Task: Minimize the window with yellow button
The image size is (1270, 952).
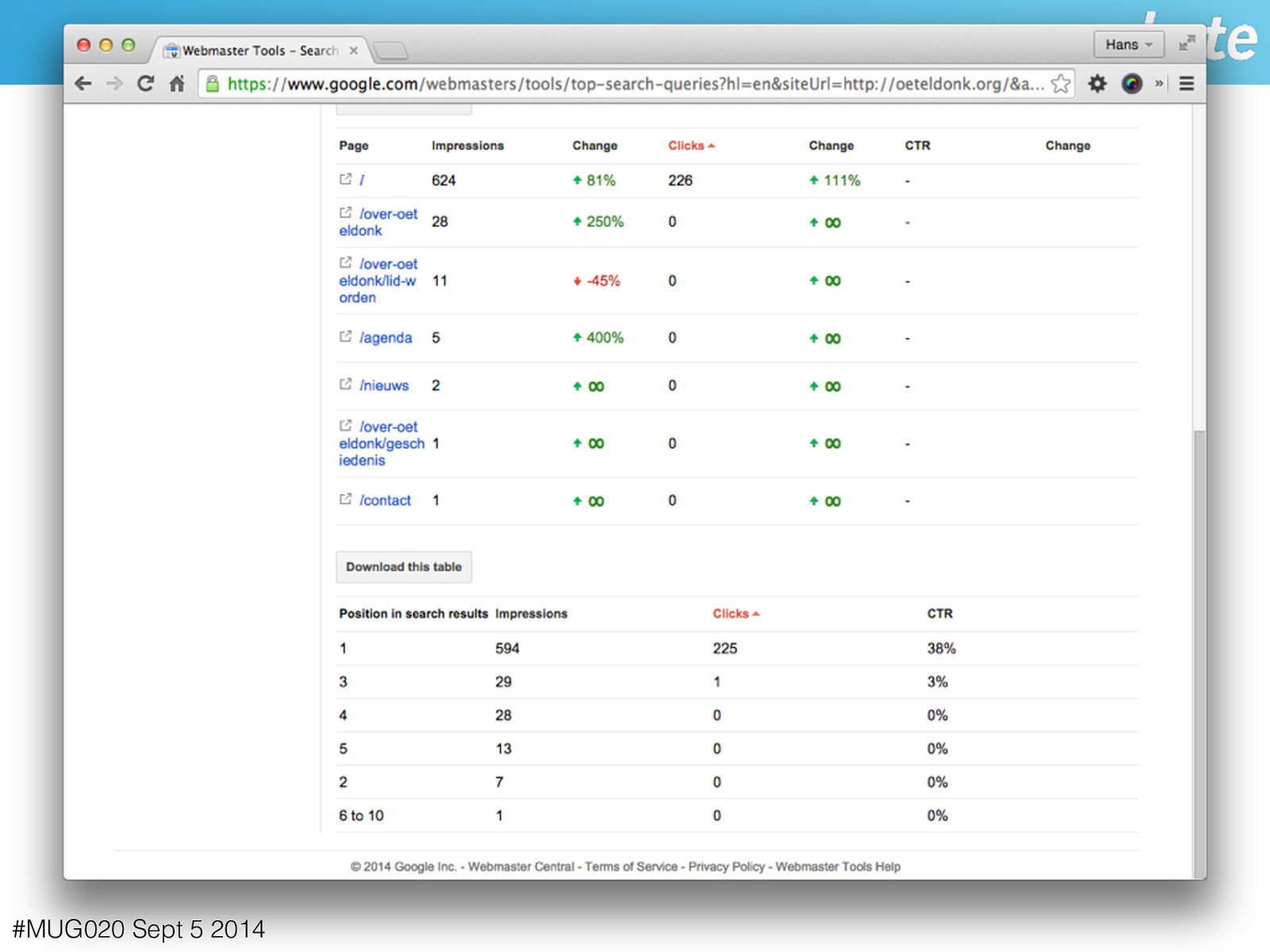Action: pyautogui.click(x=106, y=45)
